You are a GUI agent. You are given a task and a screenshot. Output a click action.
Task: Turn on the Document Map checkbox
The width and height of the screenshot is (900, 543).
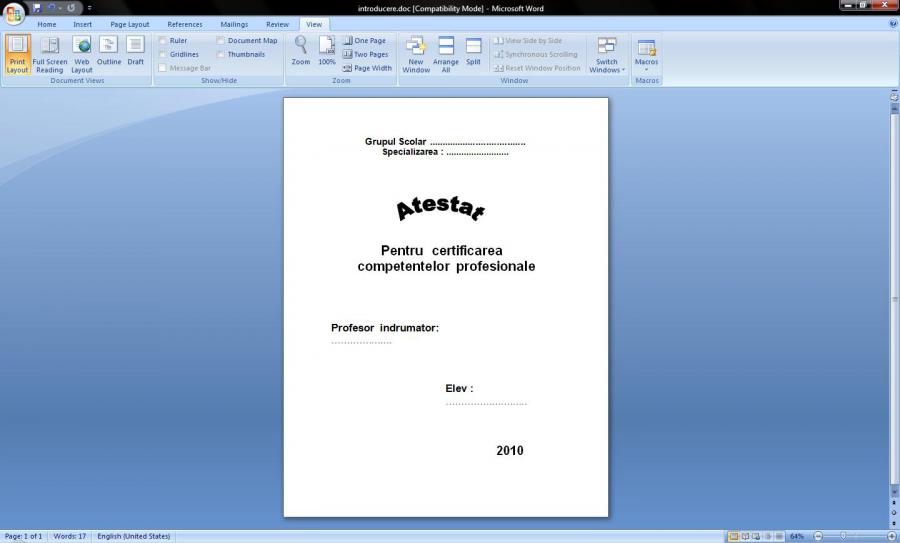(221, 41)
